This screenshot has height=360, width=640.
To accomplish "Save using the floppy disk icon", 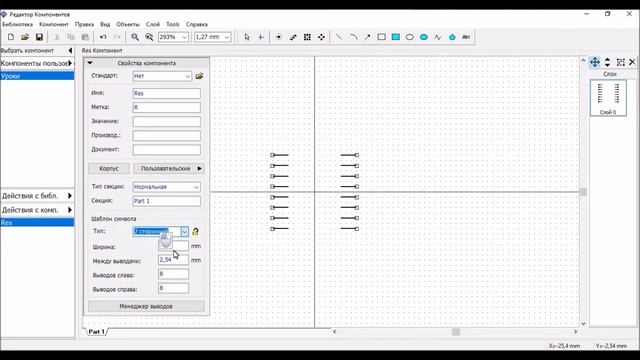I will tap(39, 37).
